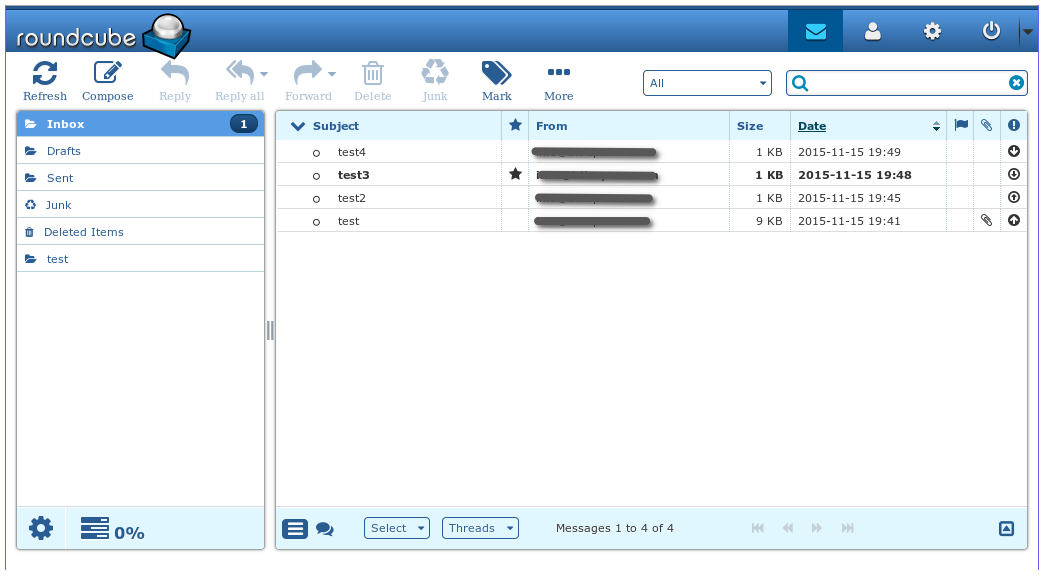Click the priority icon on test3 row
The width and height of the screenshot is (1044, 575).
(1014, 174)
